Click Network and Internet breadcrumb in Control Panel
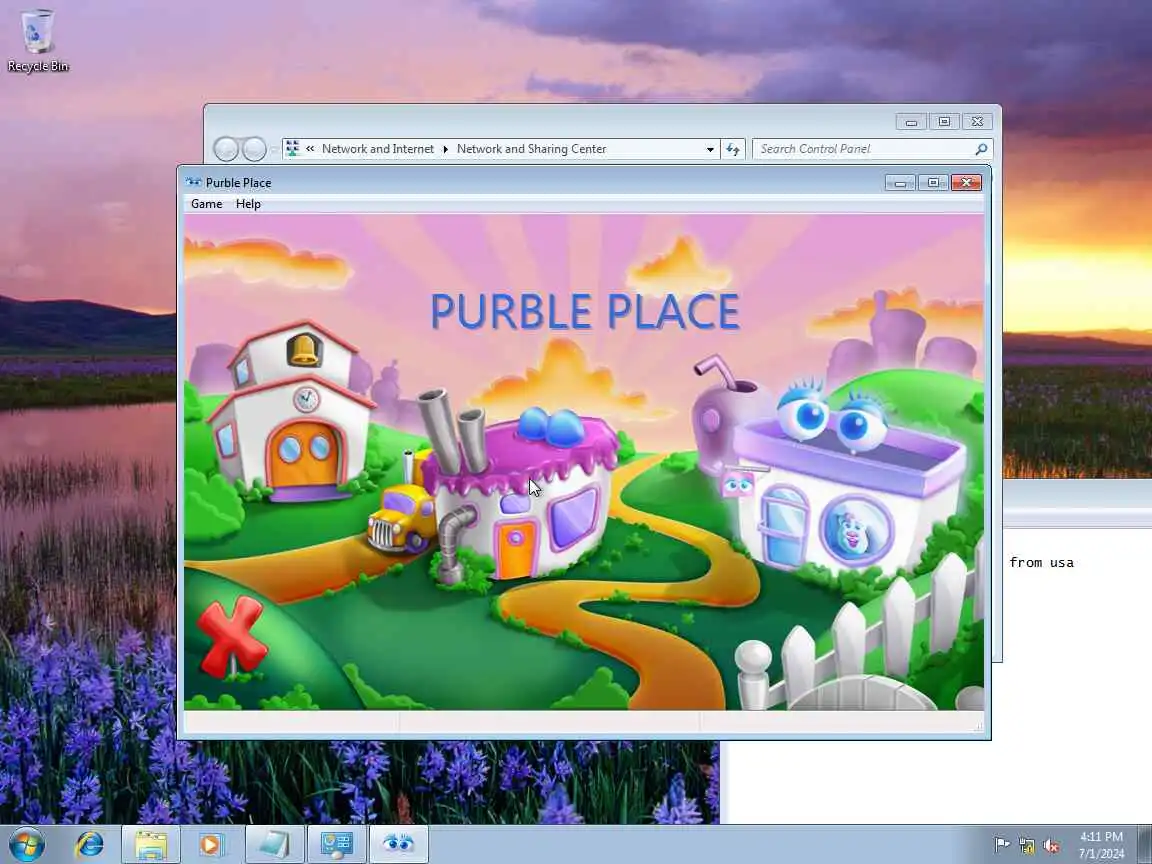The width and height of the screenshot is (1152, 864). point(378,148)
